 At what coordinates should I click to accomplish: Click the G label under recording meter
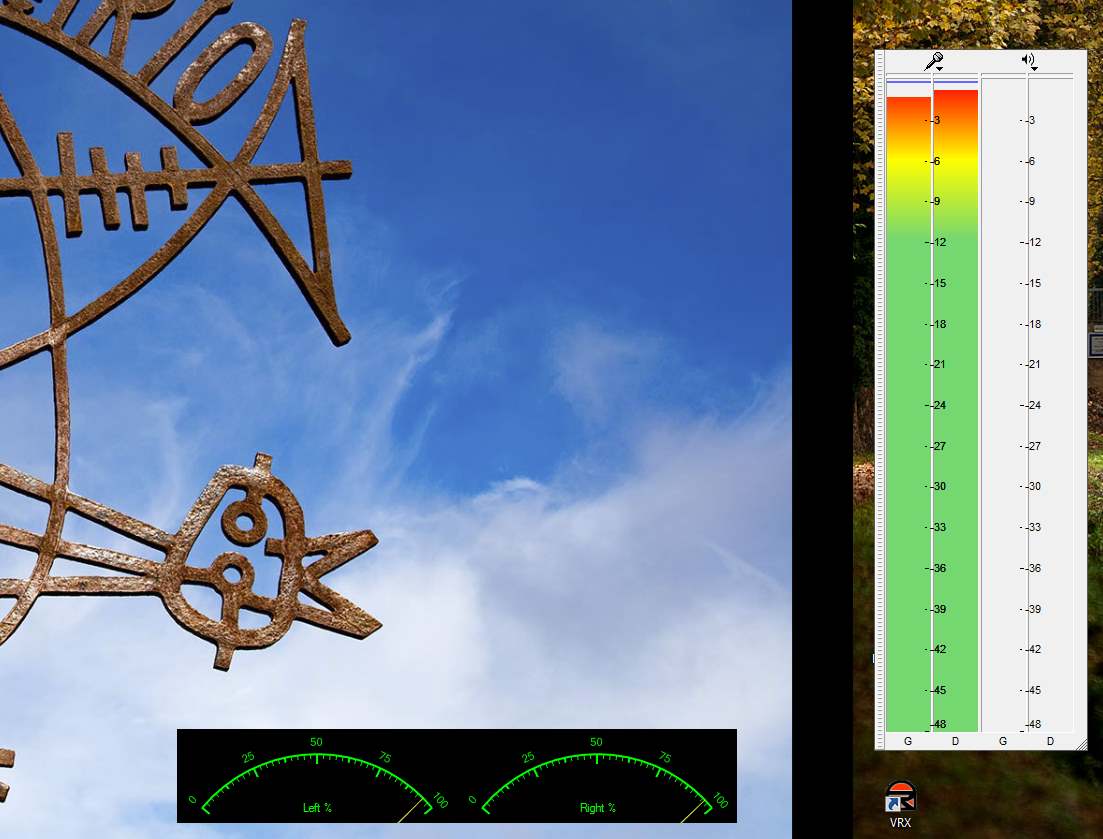point(908,741)
